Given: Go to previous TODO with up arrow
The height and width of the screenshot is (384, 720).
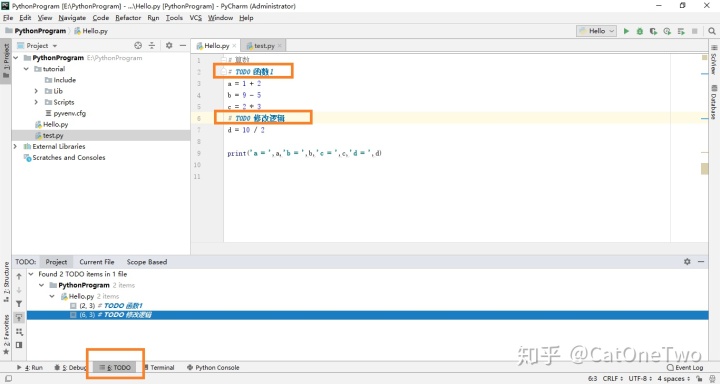Looking at the screenshot, I should [x=19, y=277].
